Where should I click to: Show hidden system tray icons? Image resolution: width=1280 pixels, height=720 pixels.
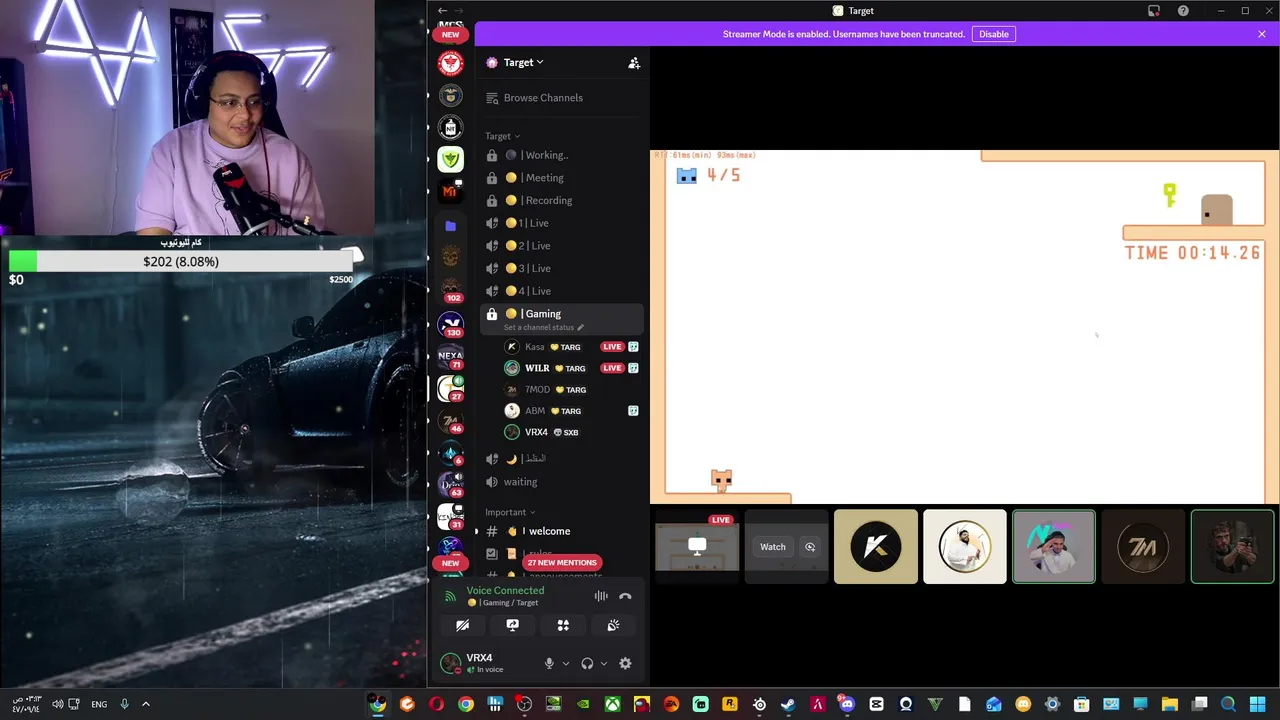coord(145,704)
